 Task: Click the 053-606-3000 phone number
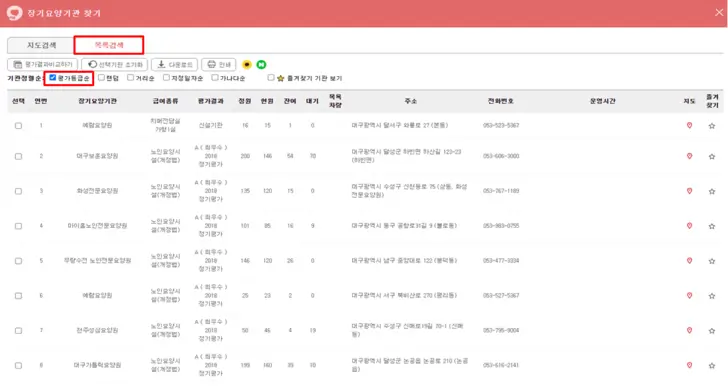501,156
